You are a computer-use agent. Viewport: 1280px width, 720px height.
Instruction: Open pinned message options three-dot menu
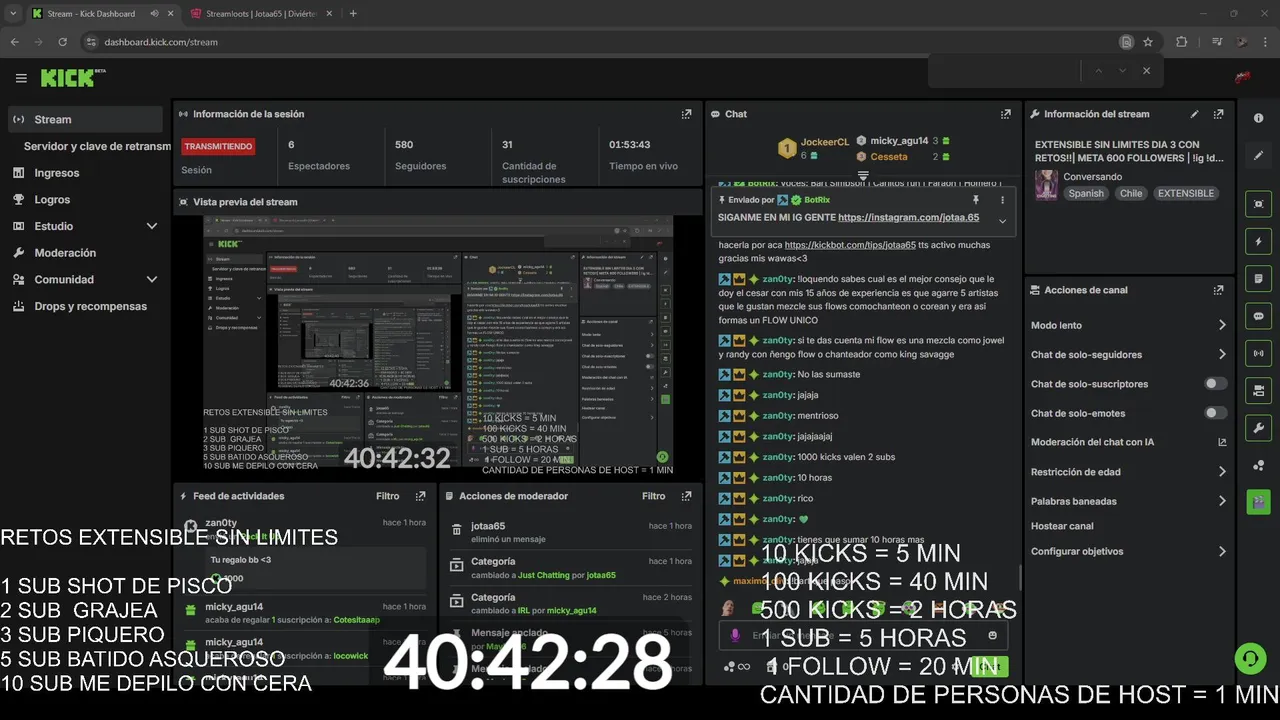click(x=1003, y=200)
